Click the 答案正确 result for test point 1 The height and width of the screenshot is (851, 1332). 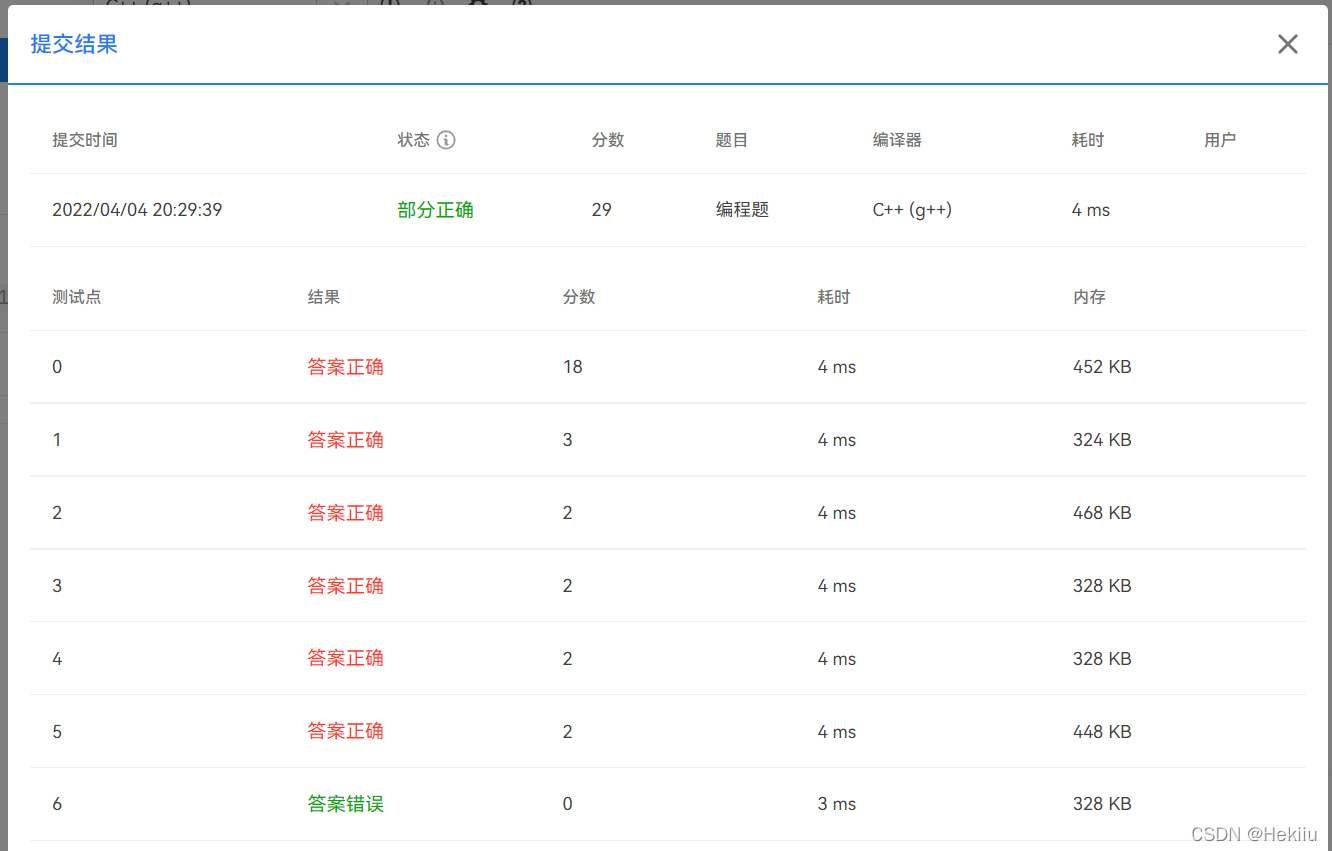(346, 440)
